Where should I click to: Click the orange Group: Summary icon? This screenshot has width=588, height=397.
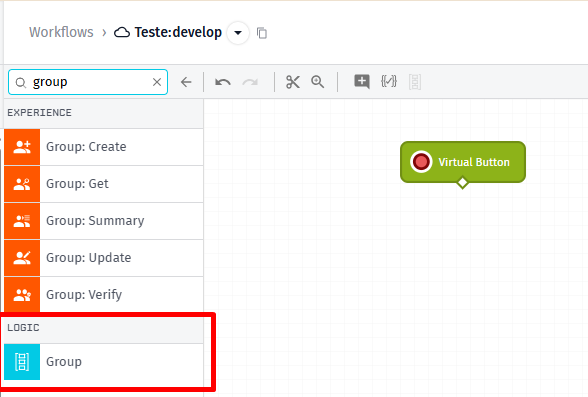pyautogui.click(x=22, y=221)
